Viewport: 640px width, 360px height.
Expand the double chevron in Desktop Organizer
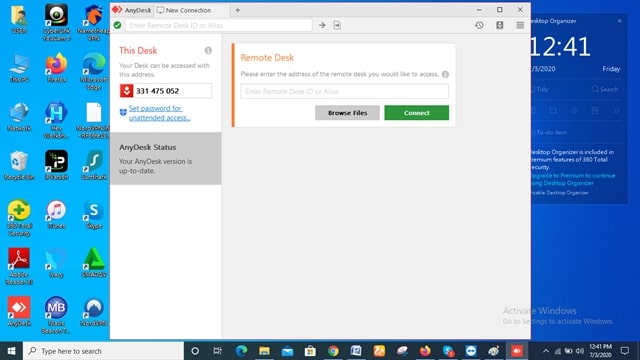616,111
